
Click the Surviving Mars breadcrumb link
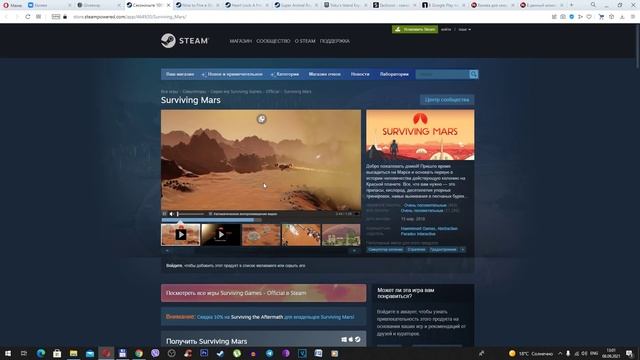[x=298, y=92]
